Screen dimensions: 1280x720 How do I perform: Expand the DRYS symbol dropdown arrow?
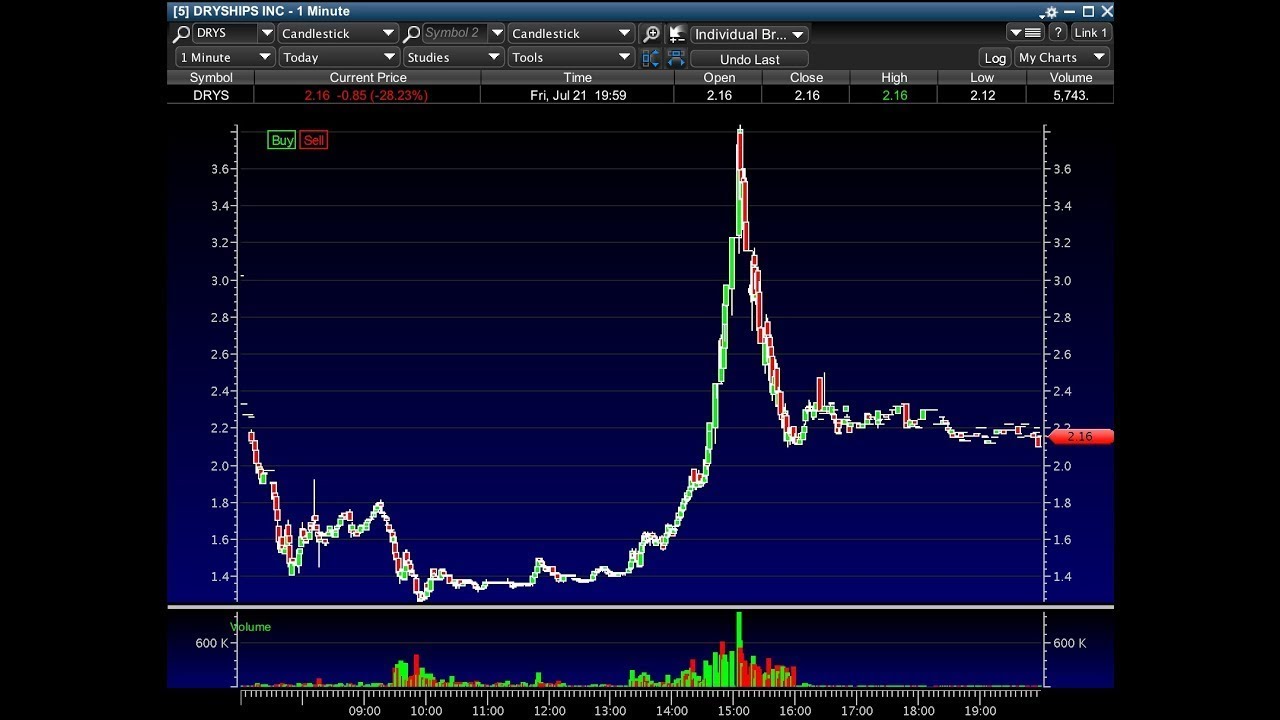point(265,33)
